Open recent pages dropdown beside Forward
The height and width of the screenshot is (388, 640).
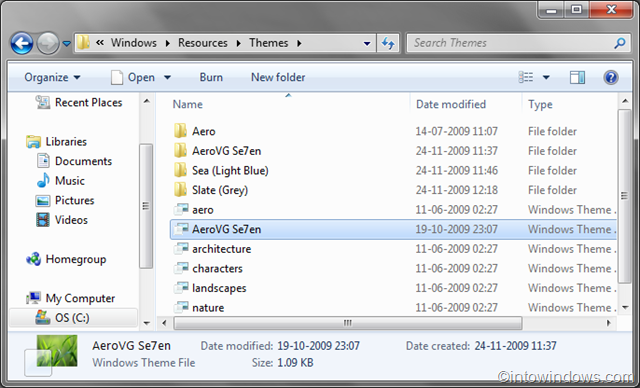coord(66,43)
